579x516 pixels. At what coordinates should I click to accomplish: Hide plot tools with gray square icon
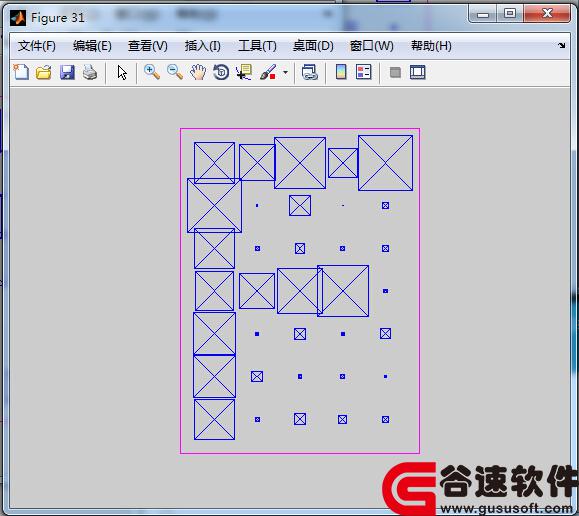click(395, 72)
